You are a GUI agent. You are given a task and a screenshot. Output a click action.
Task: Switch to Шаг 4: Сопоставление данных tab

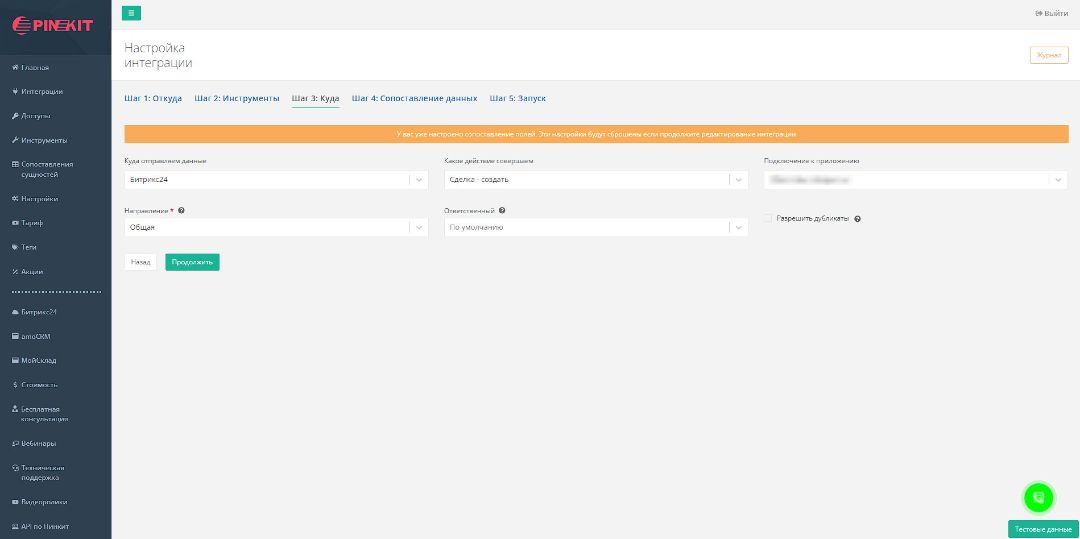point(414,99)
